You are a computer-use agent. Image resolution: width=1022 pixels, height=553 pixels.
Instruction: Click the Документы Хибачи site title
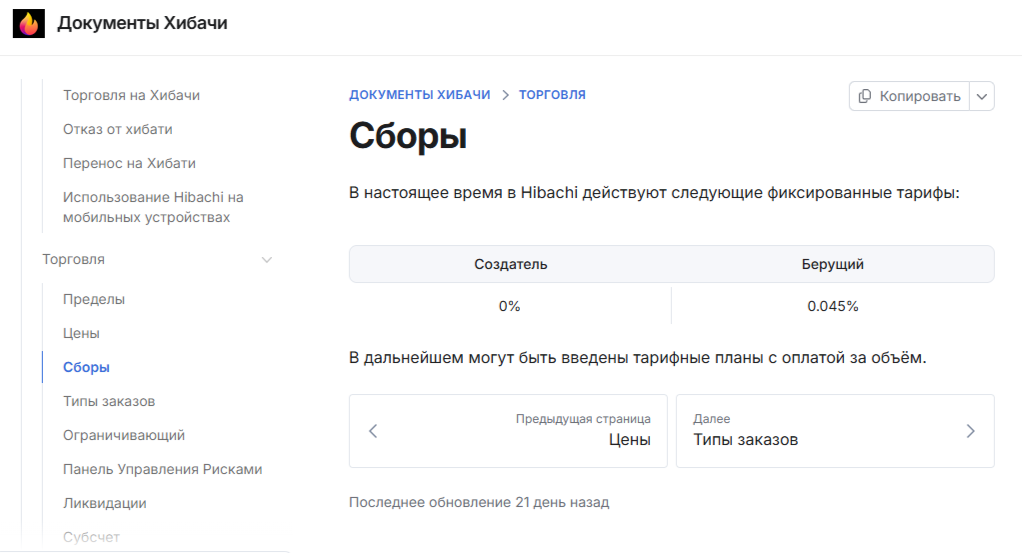coord(142,24)
